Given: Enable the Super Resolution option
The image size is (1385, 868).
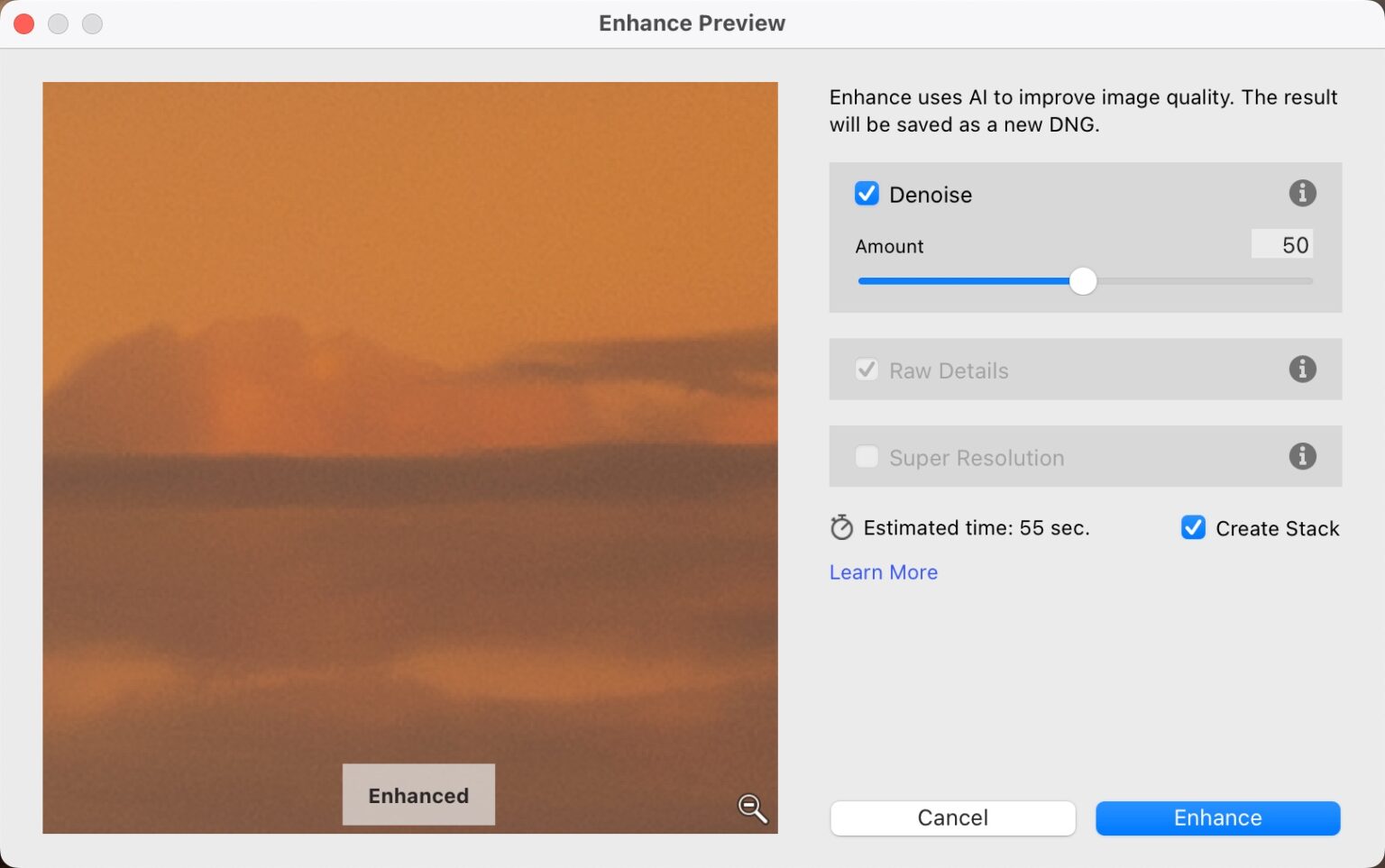Looking at the screenshot, I should click(x=866, y=457).
